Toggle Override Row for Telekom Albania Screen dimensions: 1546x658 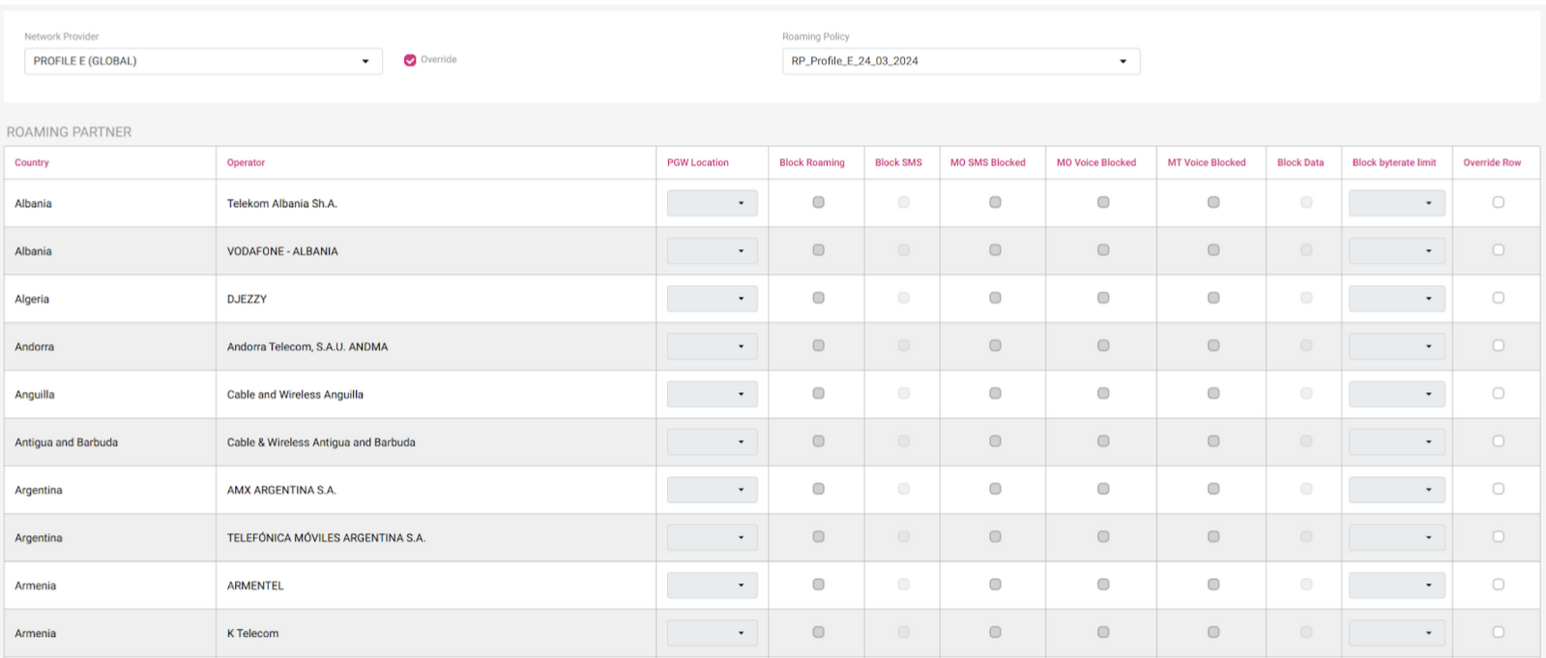tap(1498, 202)
